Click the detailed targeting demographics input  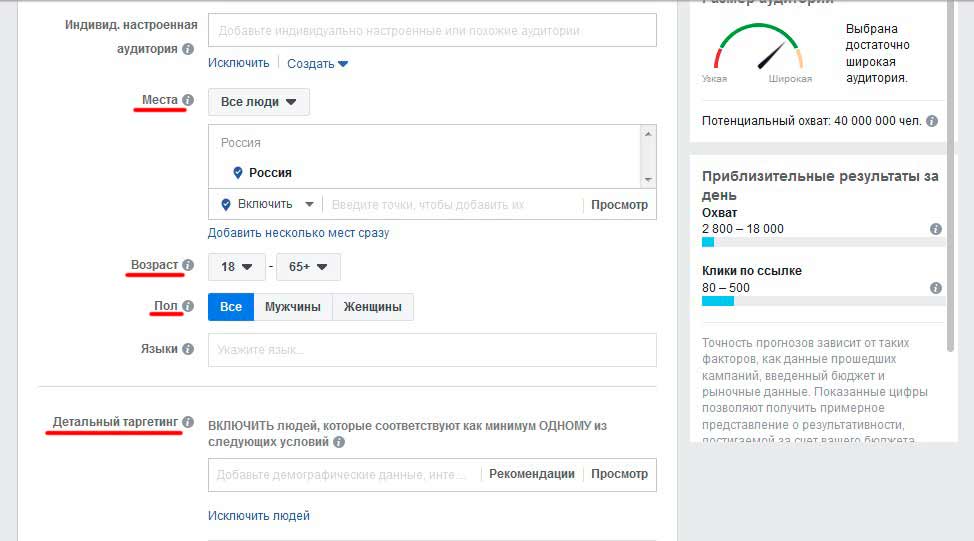345,475
